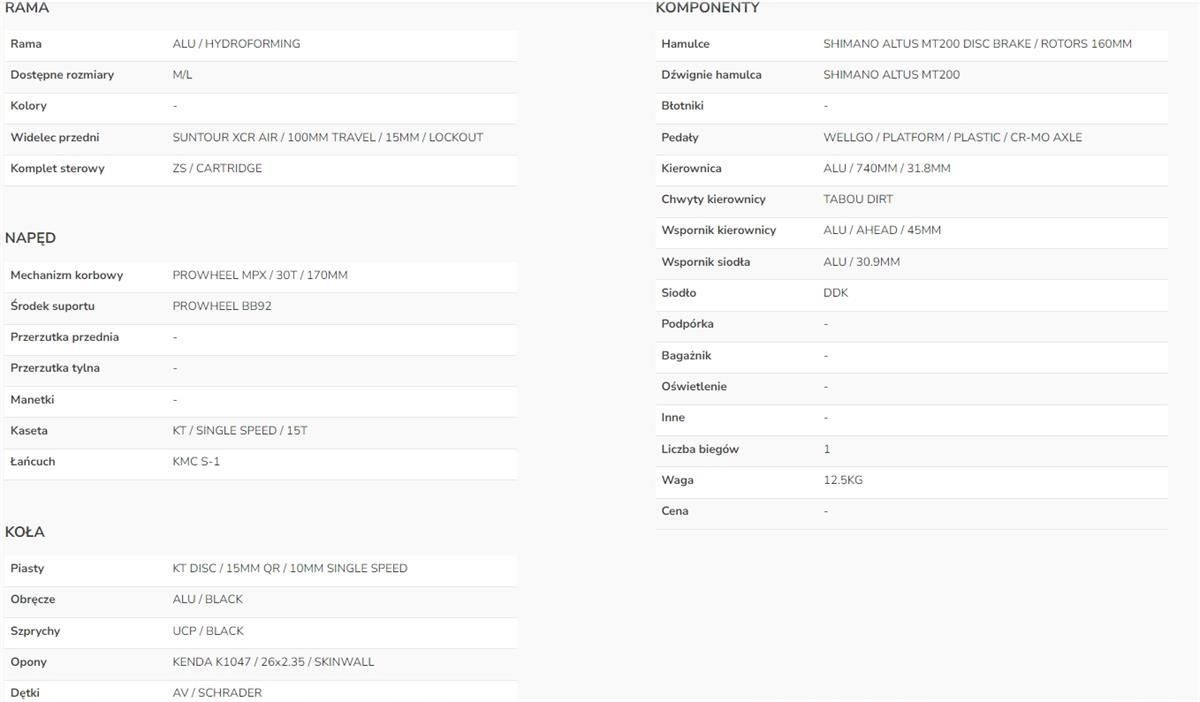This screenshot has width=1200, height=702.
Task: Select the 'Manetki' row label
Action: point(32,400)
